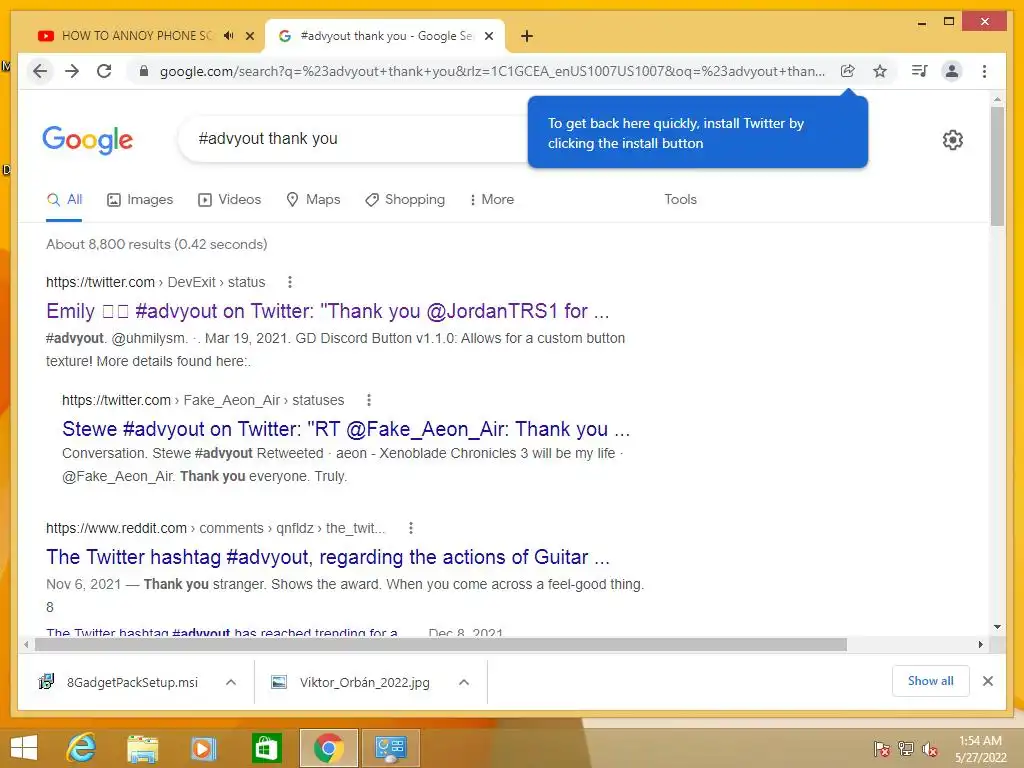Click the muted volume tray icon
Screen dimensions: 1024x768
click(x=930, y=749)
